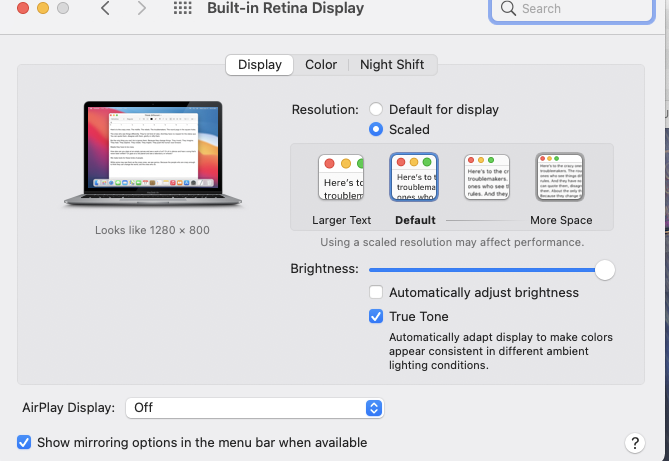
Task: Select the More Space resolution thumbnail
Action: pyautogui.click(x=560, y=177)
